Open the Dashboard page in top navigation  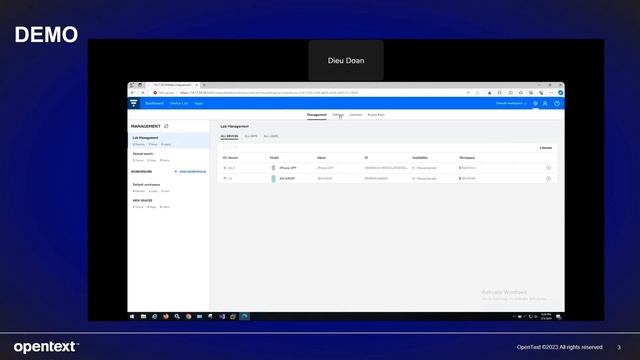coord(154,104)
